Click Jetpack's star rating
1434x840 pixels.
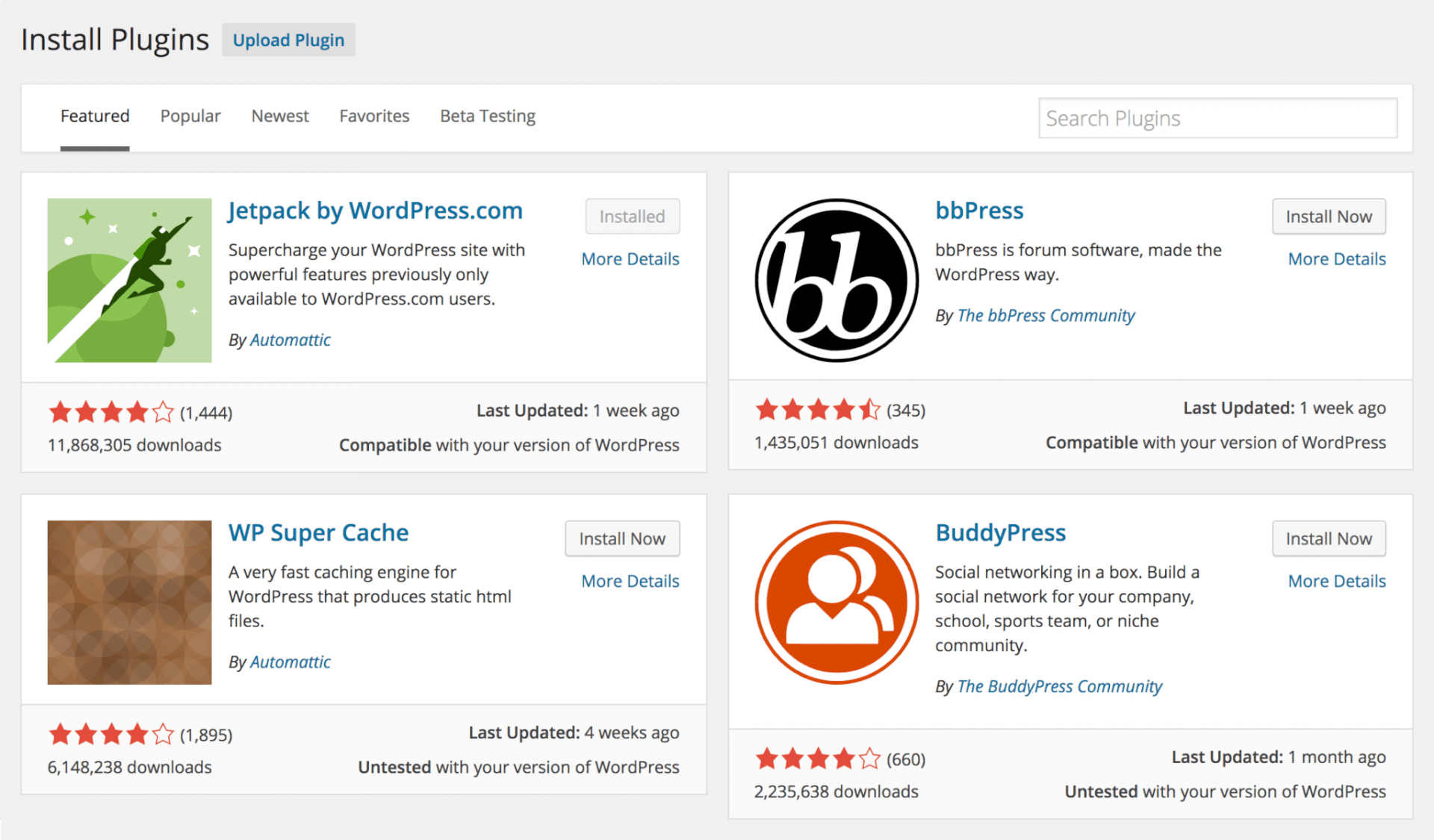point(111,412)
